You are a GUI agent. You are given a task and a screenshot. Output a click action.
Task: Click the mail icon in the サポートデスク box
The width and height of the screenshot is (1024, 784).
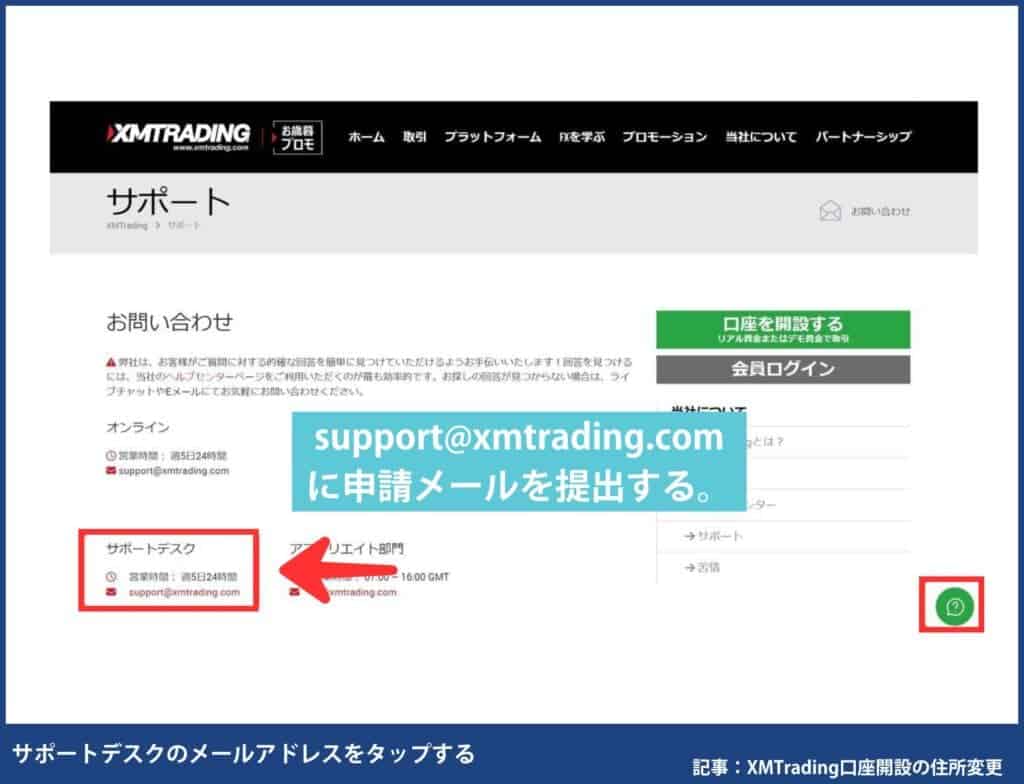click(x=111, y=592)
